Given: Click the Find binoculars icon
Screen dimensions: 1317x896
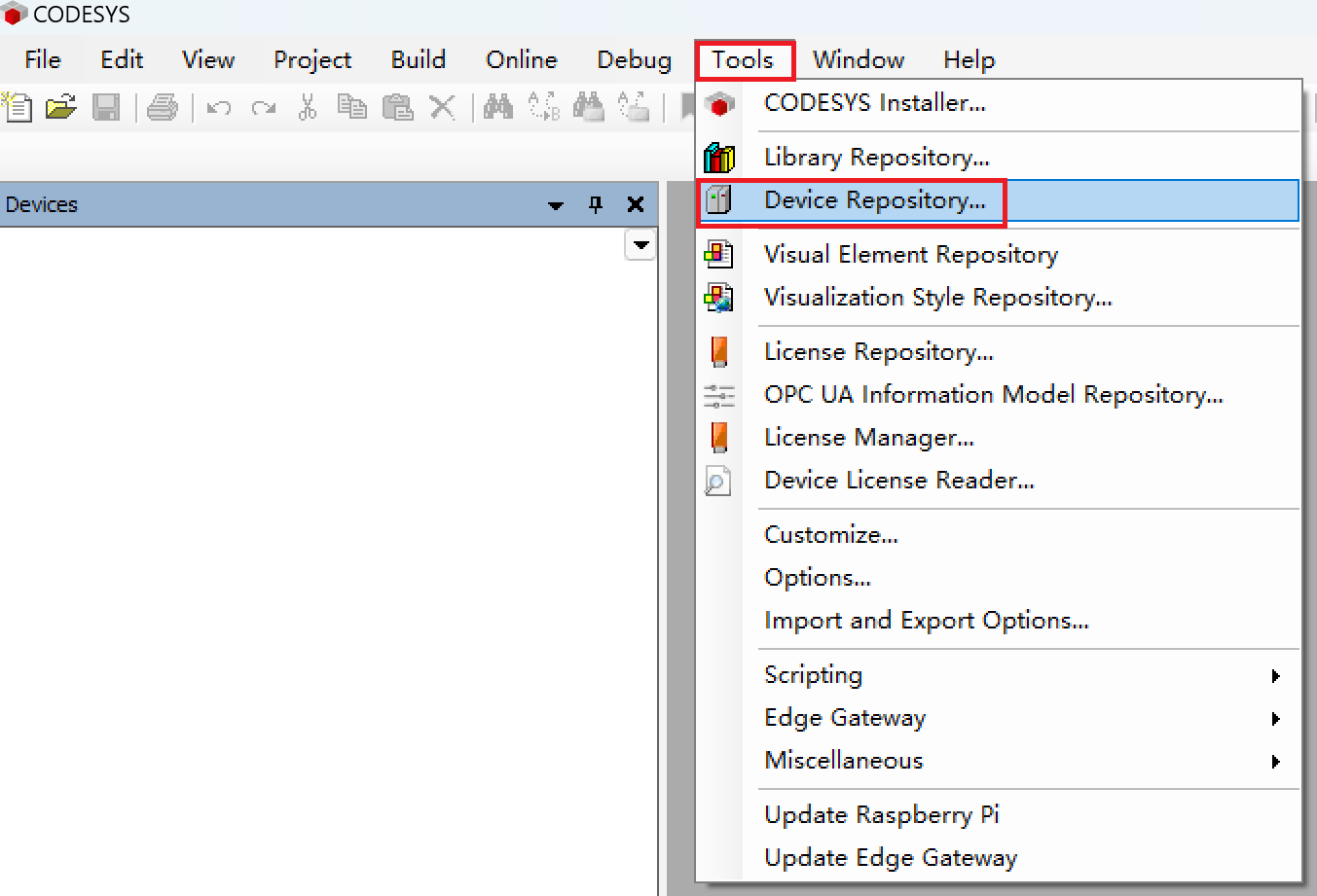Looking at the screenshot, I should 498,106.
